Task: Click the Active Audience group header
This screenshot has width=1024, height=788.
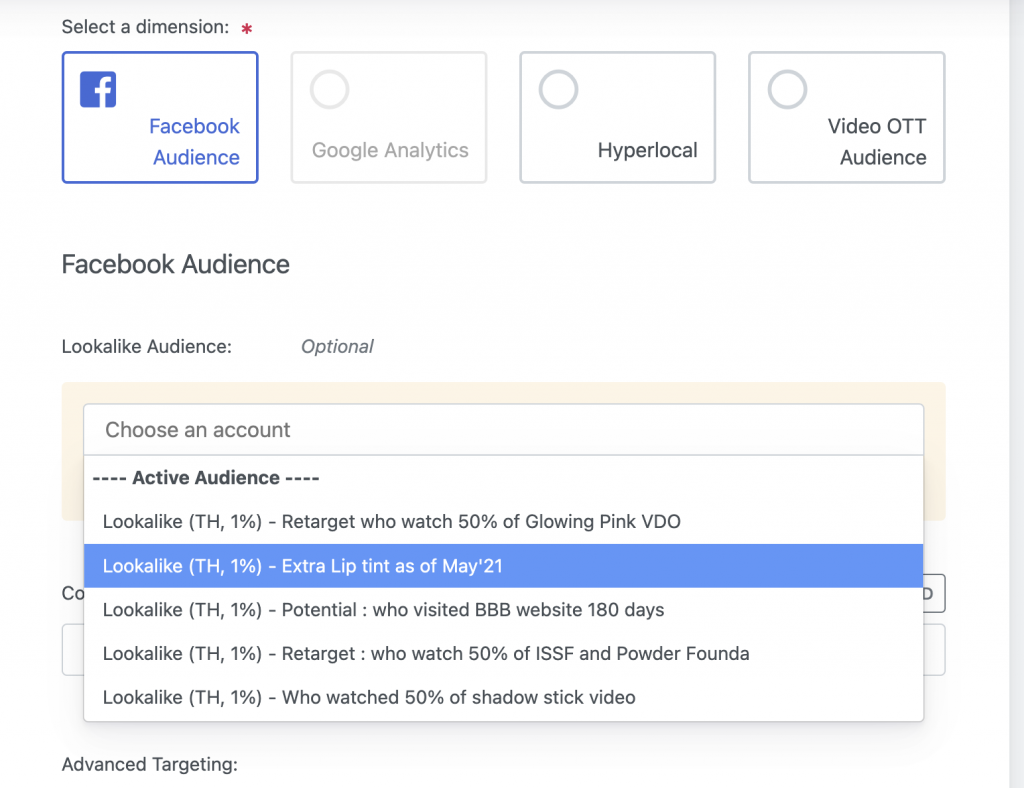Action: click(x=206, y=478)
